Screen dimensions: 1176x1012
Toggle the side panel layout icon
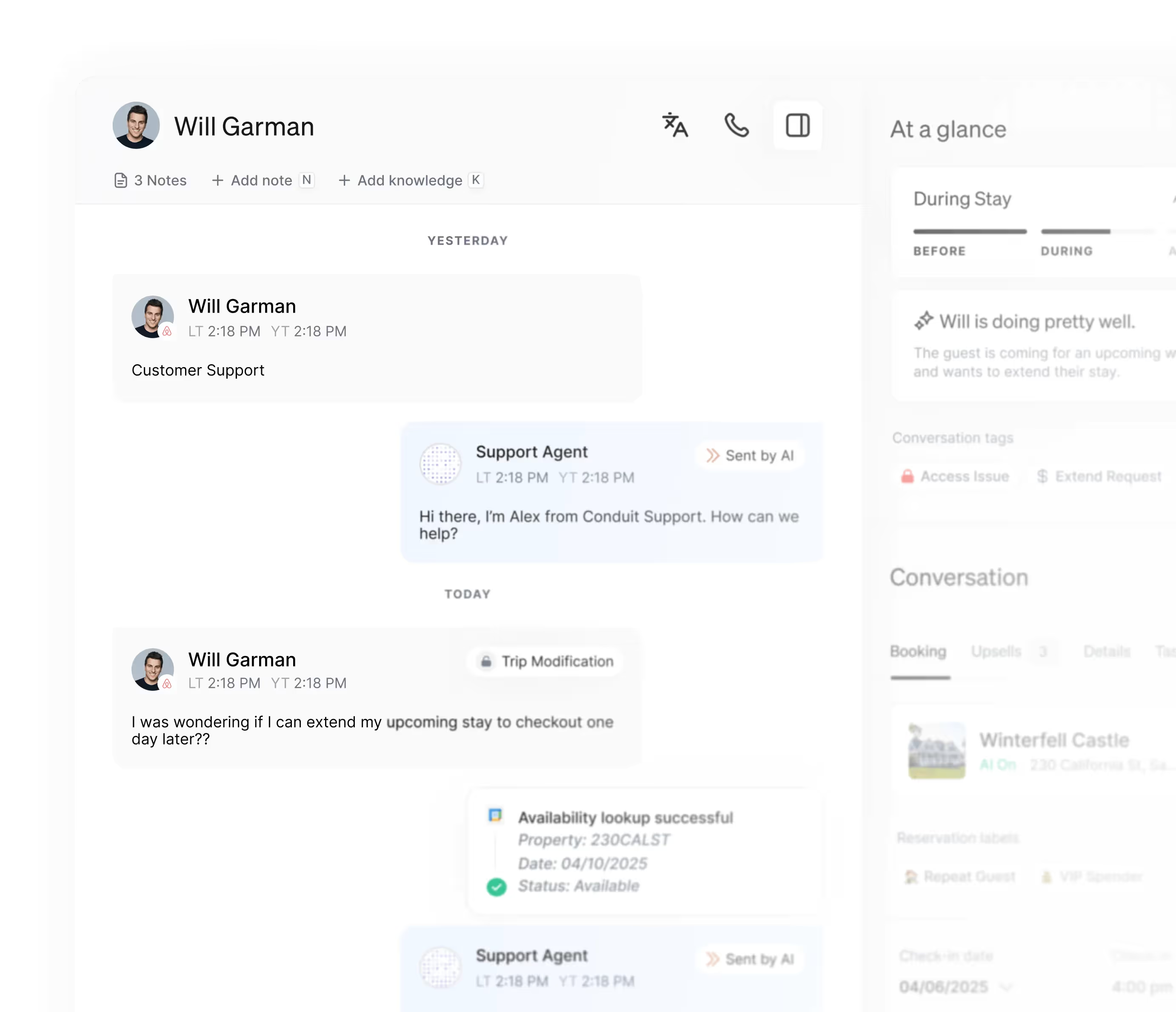point(797,126)
